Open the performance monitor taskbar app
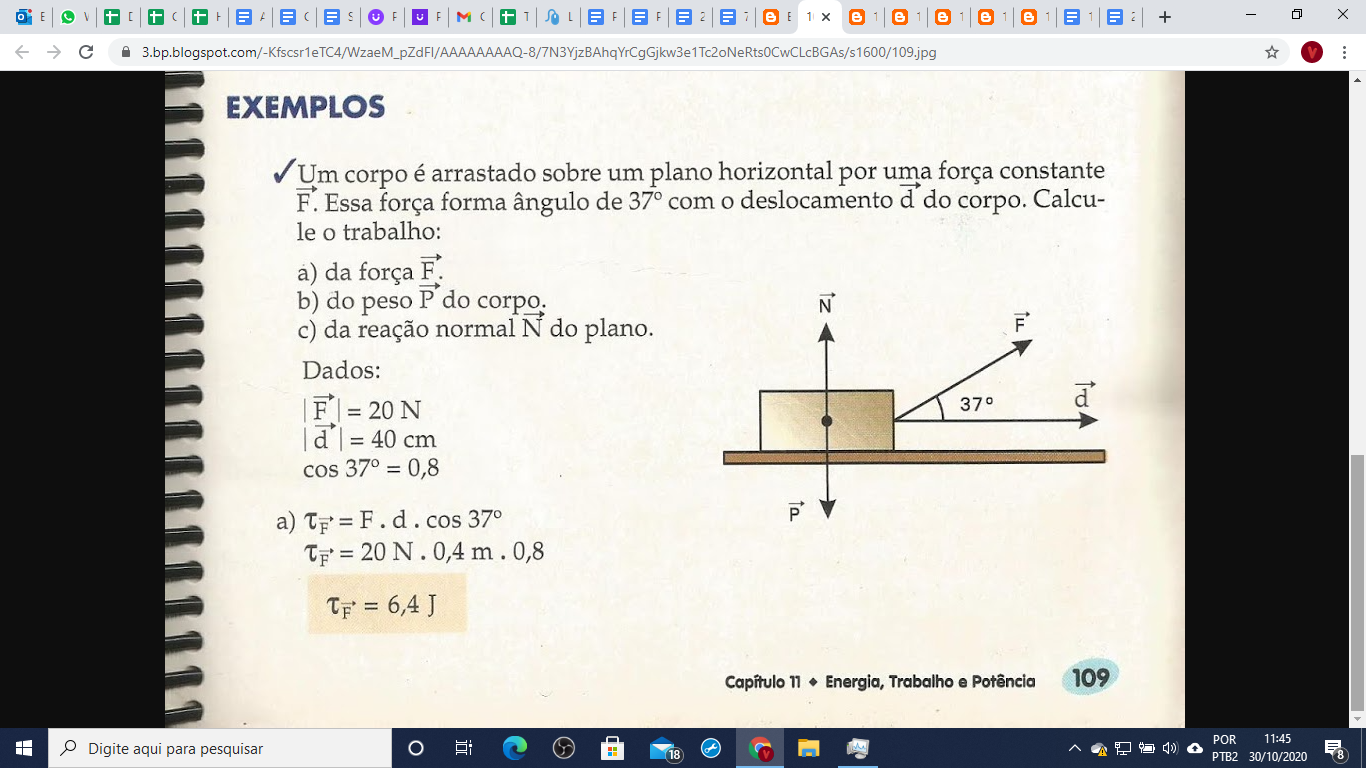This screenshot has width=1366, height=768. pyautogui.click(x=858, y=748)
